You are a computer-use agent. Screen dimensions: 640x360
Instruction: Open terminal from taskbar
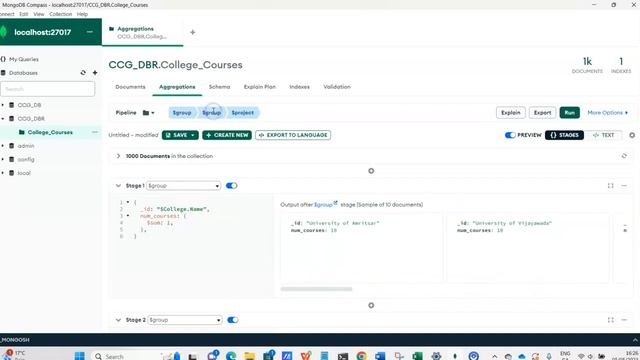pos(343,356)
